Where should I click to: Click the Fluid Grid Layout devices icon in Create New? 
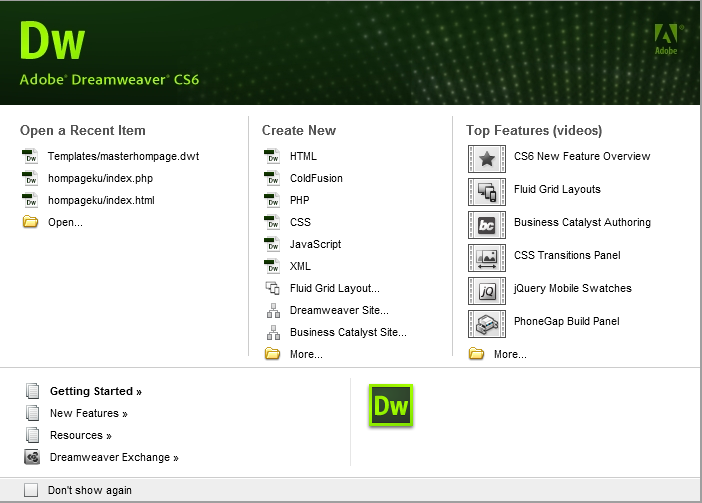click(273, 288)
